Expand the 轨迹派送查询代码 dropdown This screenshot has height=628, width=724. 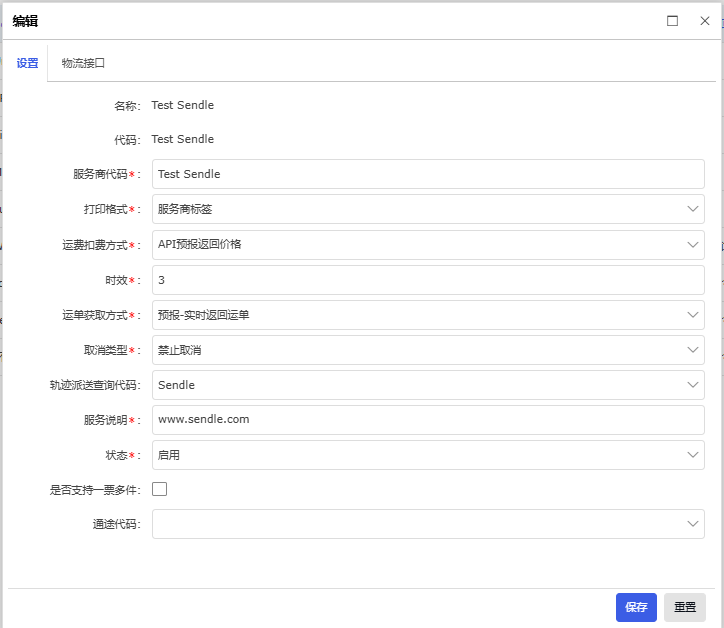click(427, 385)
